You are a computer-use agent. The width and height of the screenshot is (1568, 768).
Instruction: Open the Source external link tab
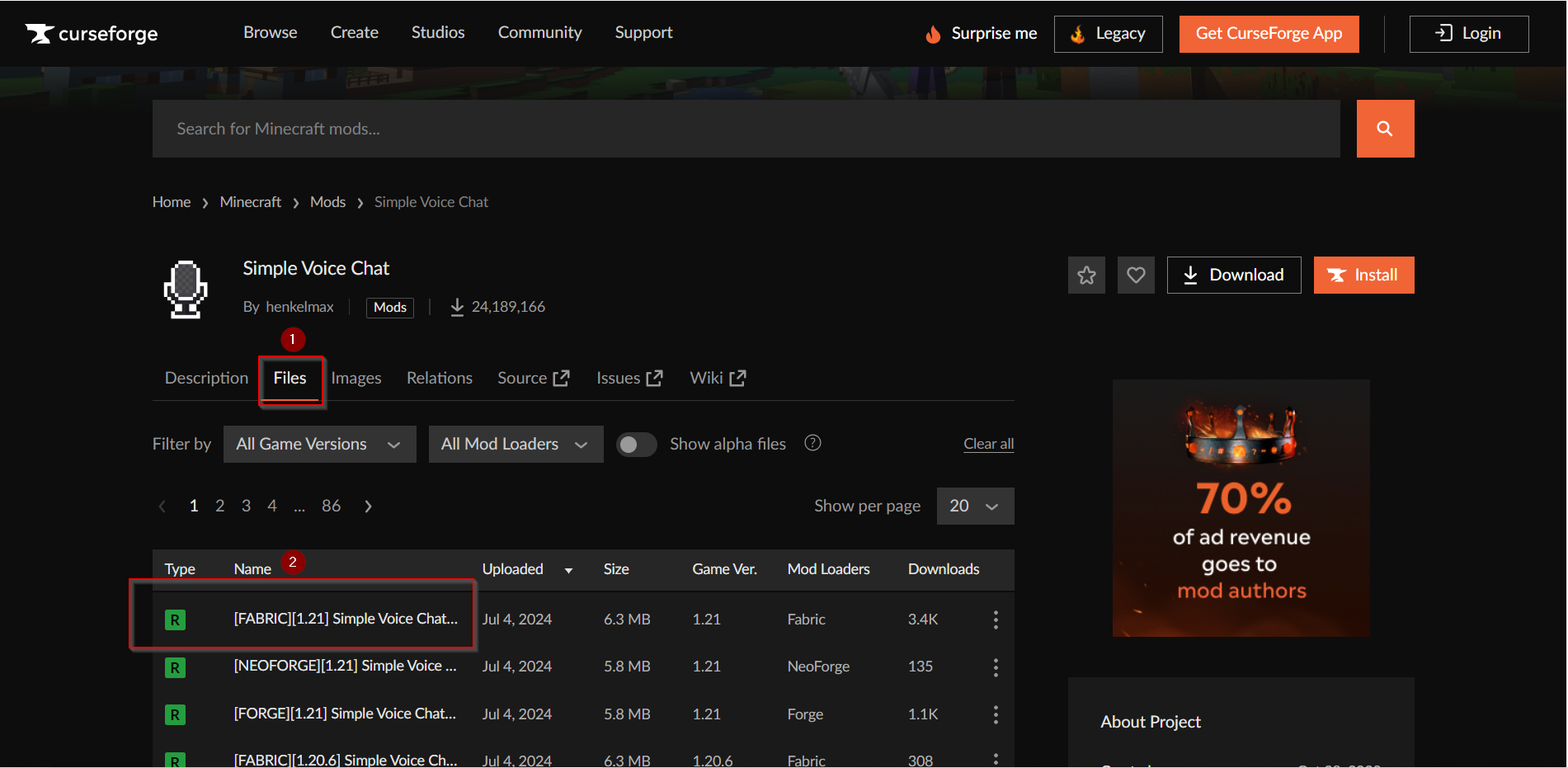[534, 378]
